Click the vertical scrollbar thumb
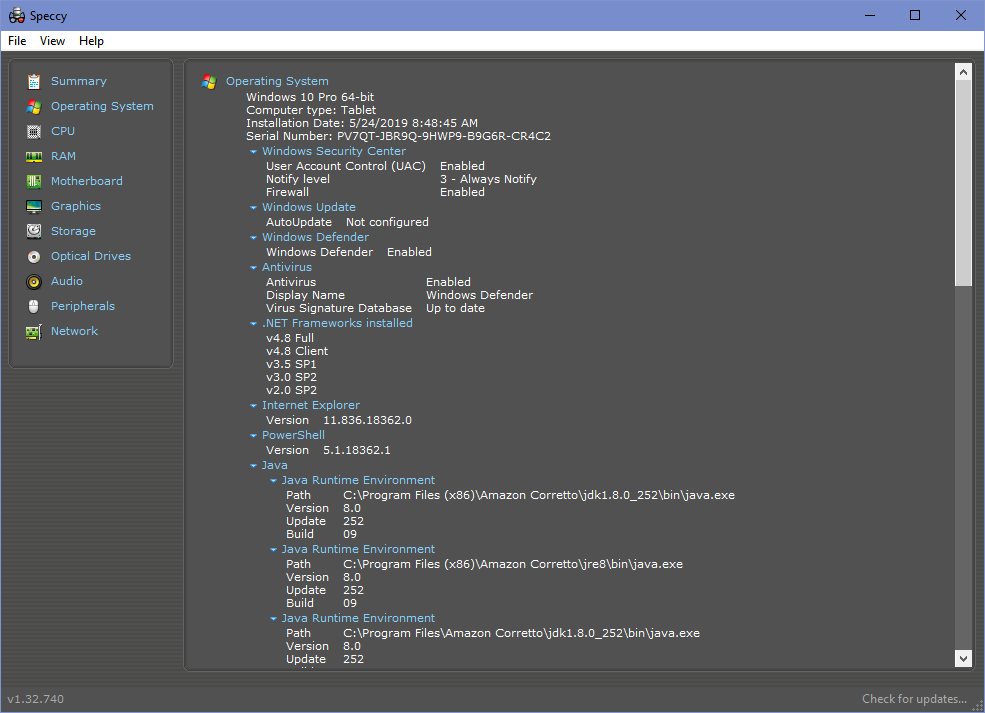The image size is (985, 713). (963, 183)
